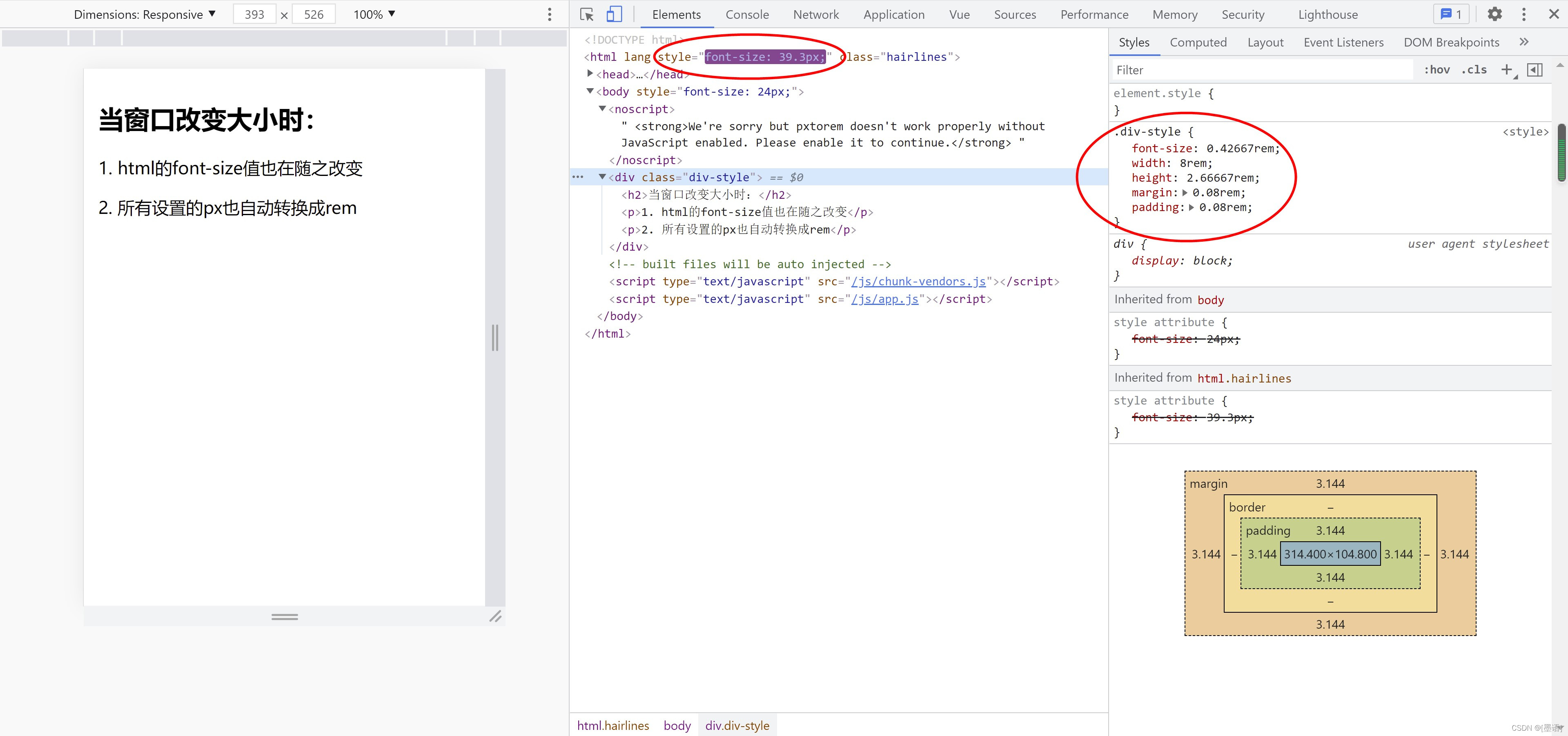The image size is (1568, 736).
Task: Toggle .cls element classes panel
Action: pos(1474,70)
